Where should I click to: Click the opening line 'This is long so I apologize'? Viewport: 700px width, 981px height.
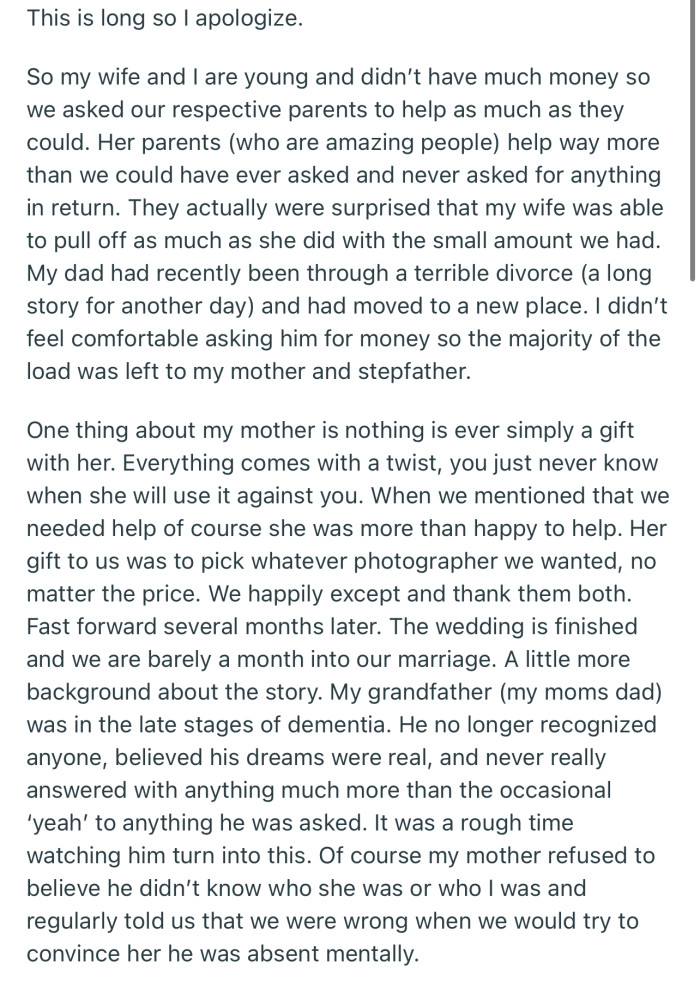[163, 18]
